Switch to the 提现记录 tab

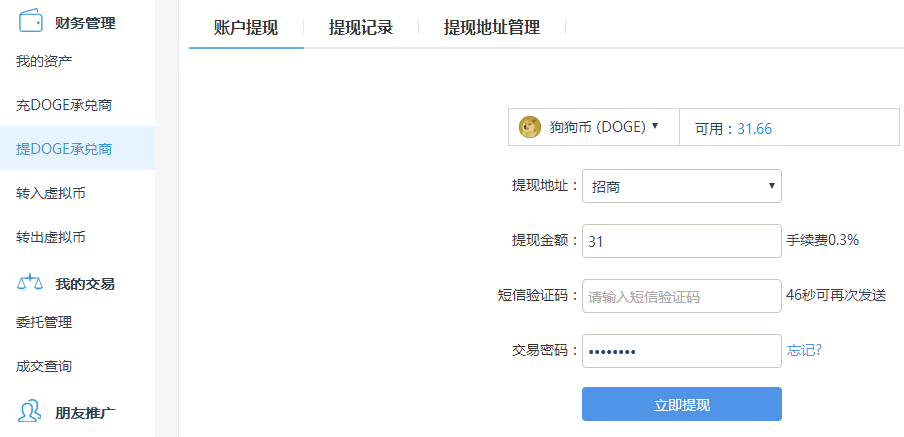(361, 27)
